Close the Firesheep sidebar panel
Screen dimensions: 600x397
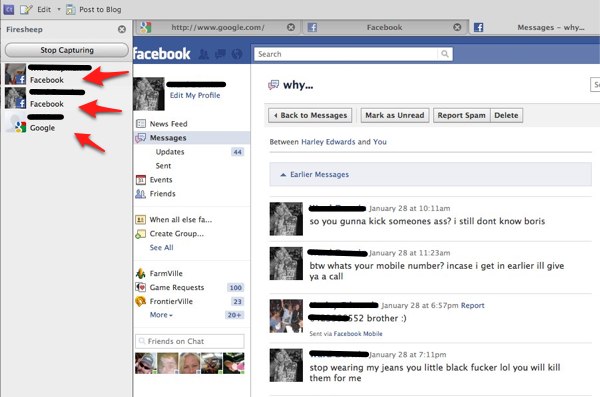pos(122,29)
